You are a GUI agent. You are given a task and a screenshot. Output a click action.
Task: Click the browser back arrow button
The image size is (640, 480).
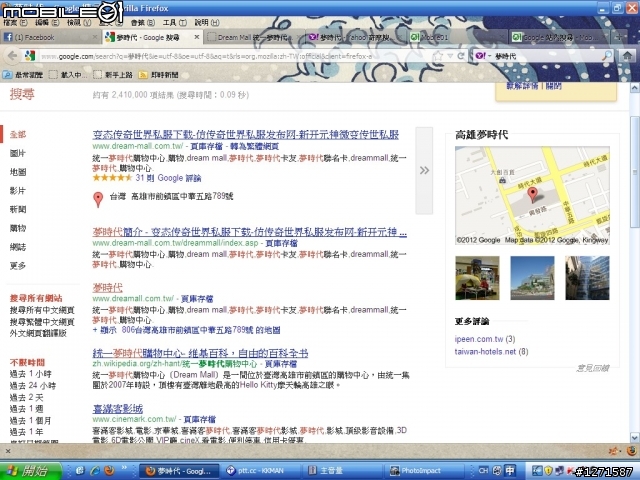click(12, 56)
